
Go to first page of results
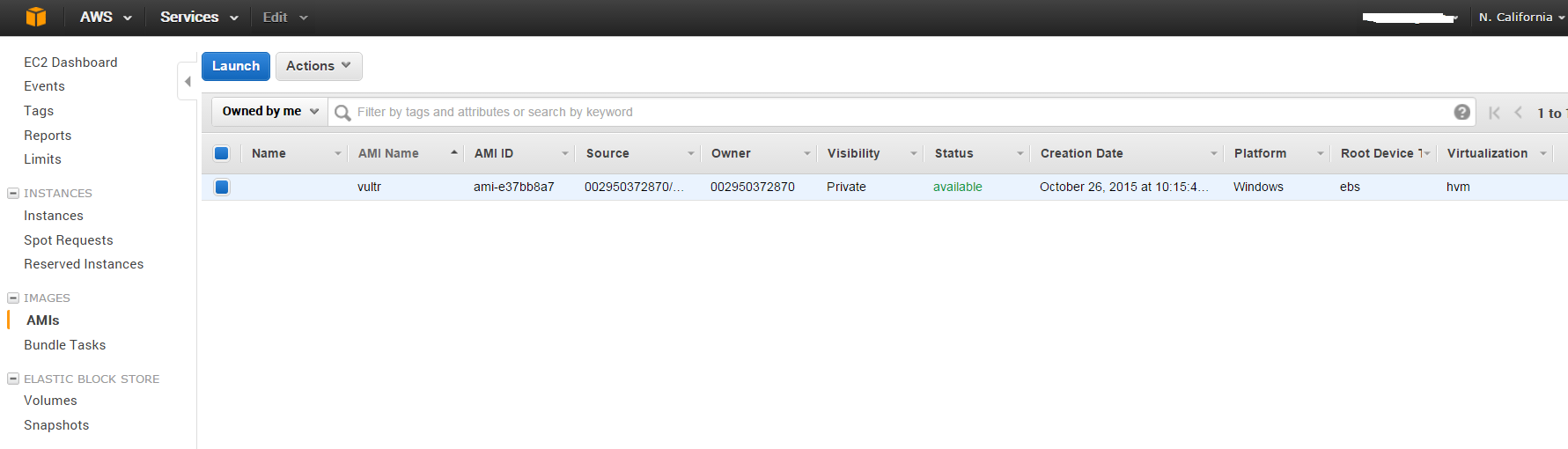pyautogui.click(x=1494, y=113)
